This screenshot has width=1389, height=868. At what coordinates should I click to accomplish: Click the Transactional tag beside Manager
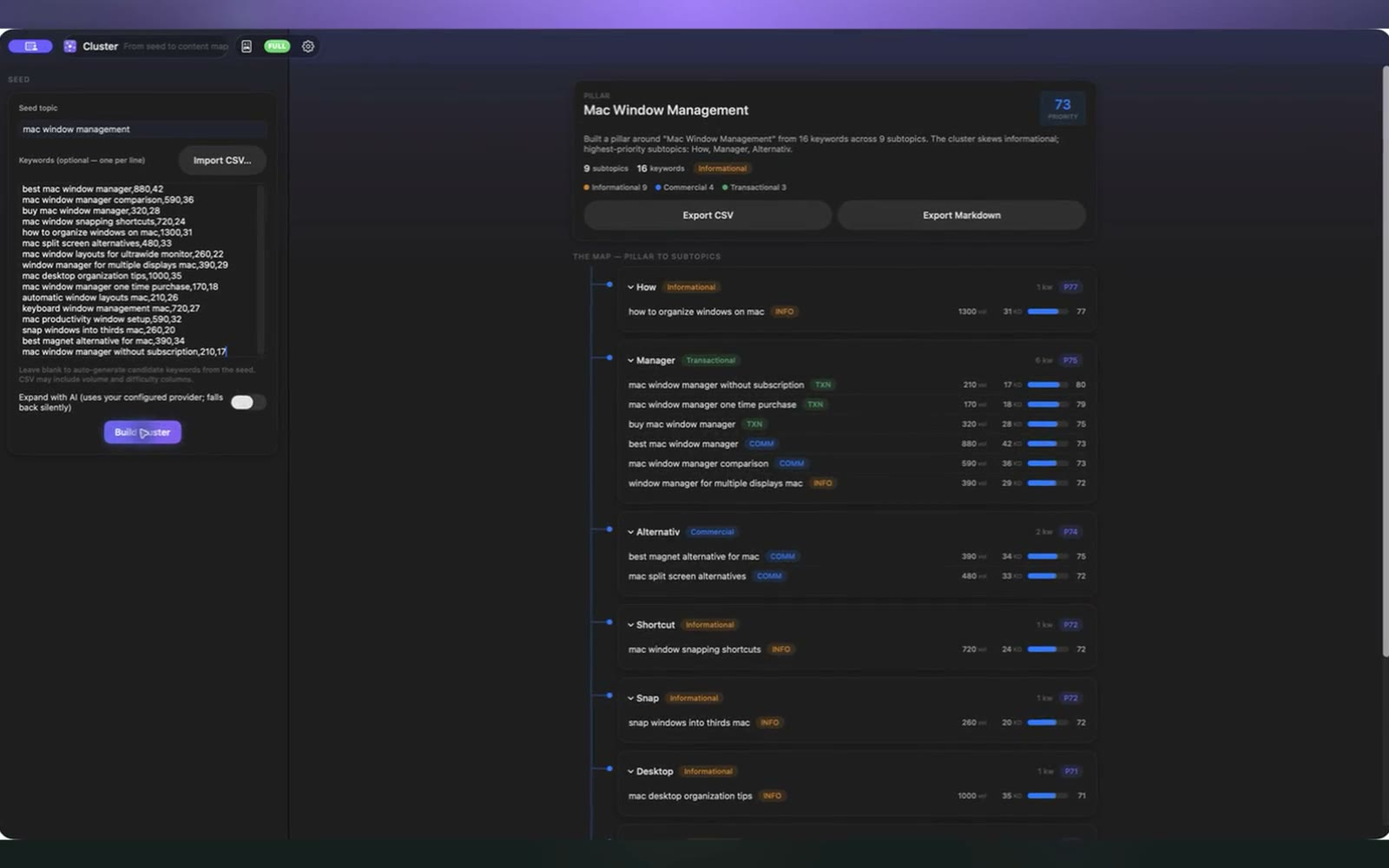point(710,360)
